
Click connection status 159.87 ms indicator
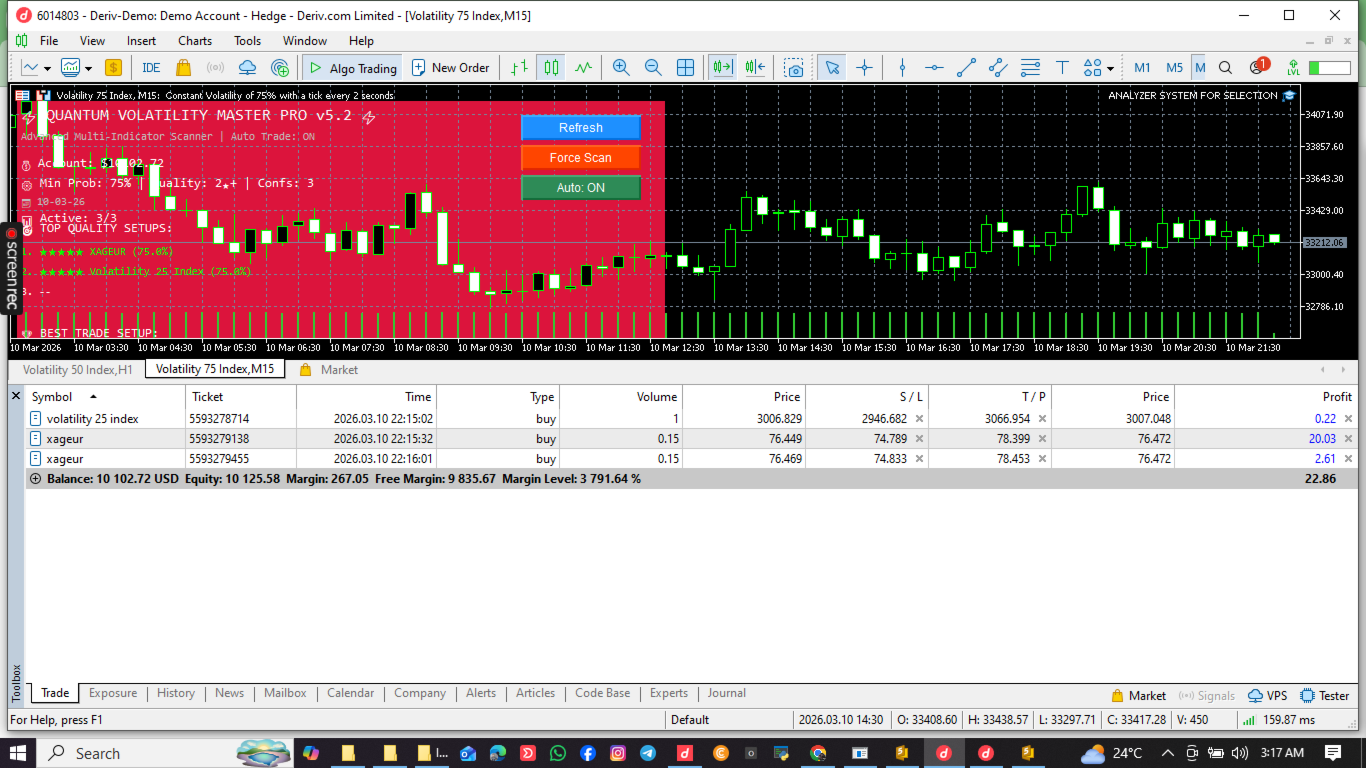pos(1279,720)
